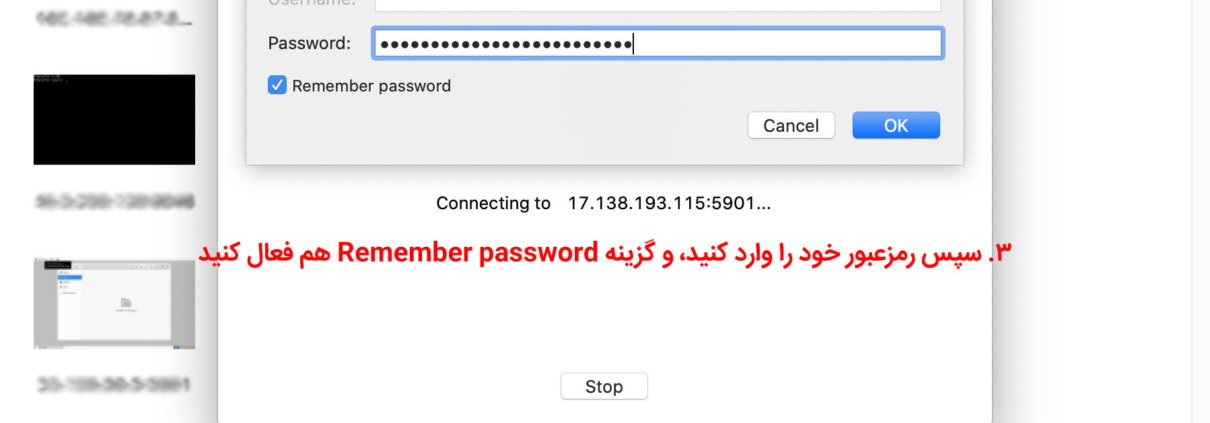Image resolution: width=1210 pixels, height=423 pixels.
Task: Stop the connection attempt
Action: pyautogui.click(x=603, y=387)
